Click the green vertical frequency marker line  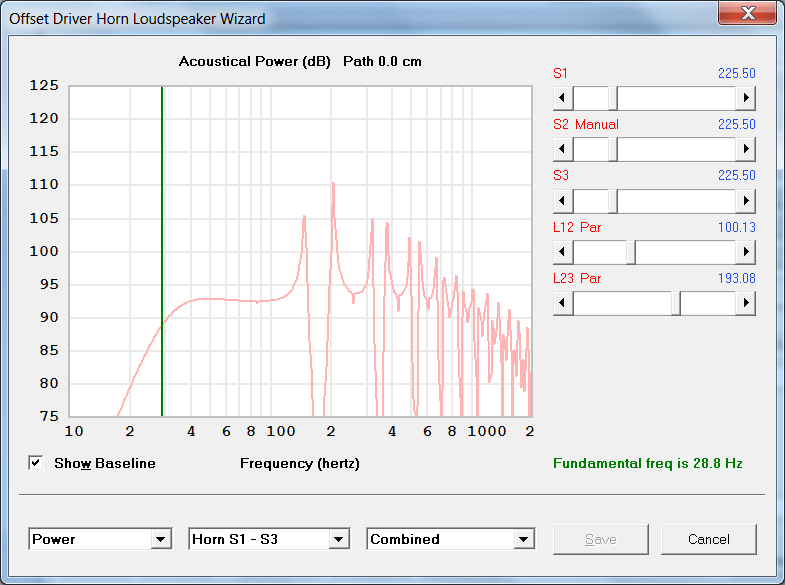pyautogui.click(x=162, y=251)
